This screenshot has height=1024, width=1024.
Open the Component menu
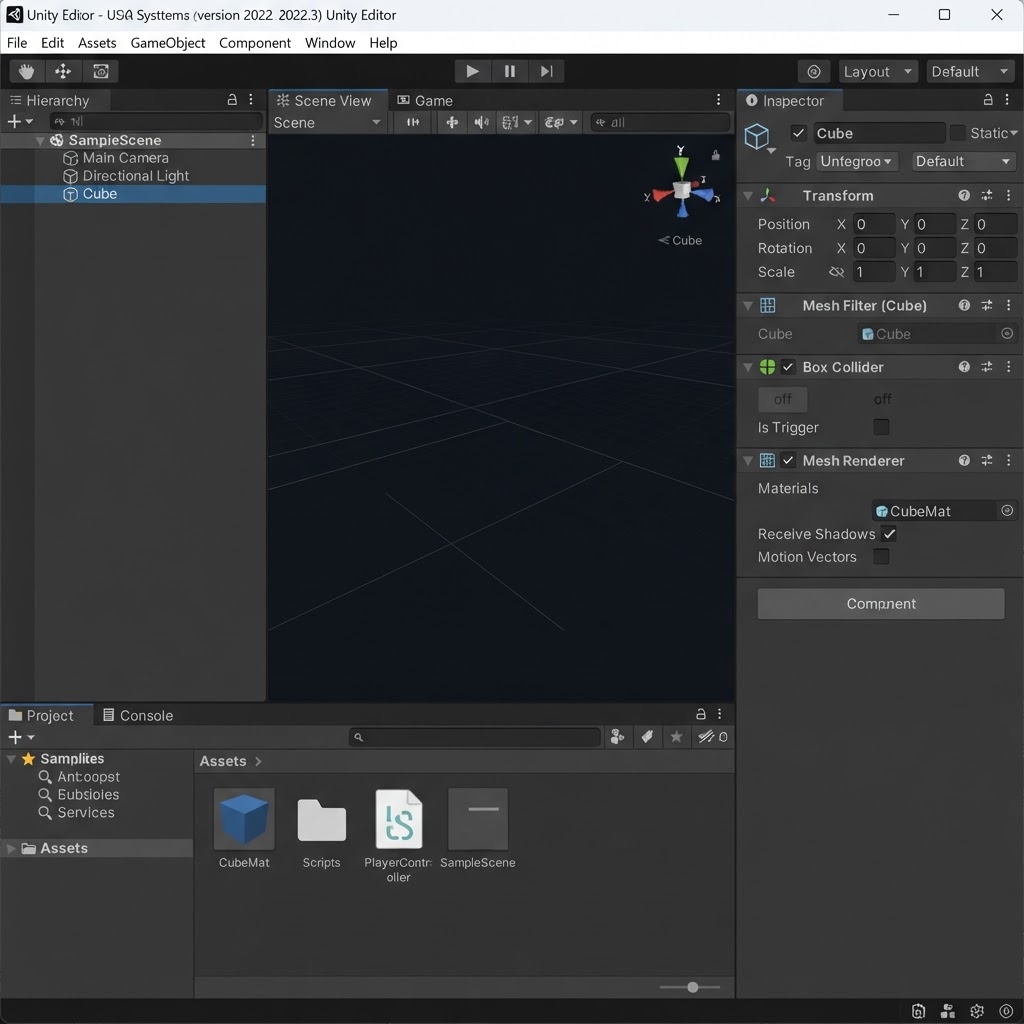(x=255, y=43)
